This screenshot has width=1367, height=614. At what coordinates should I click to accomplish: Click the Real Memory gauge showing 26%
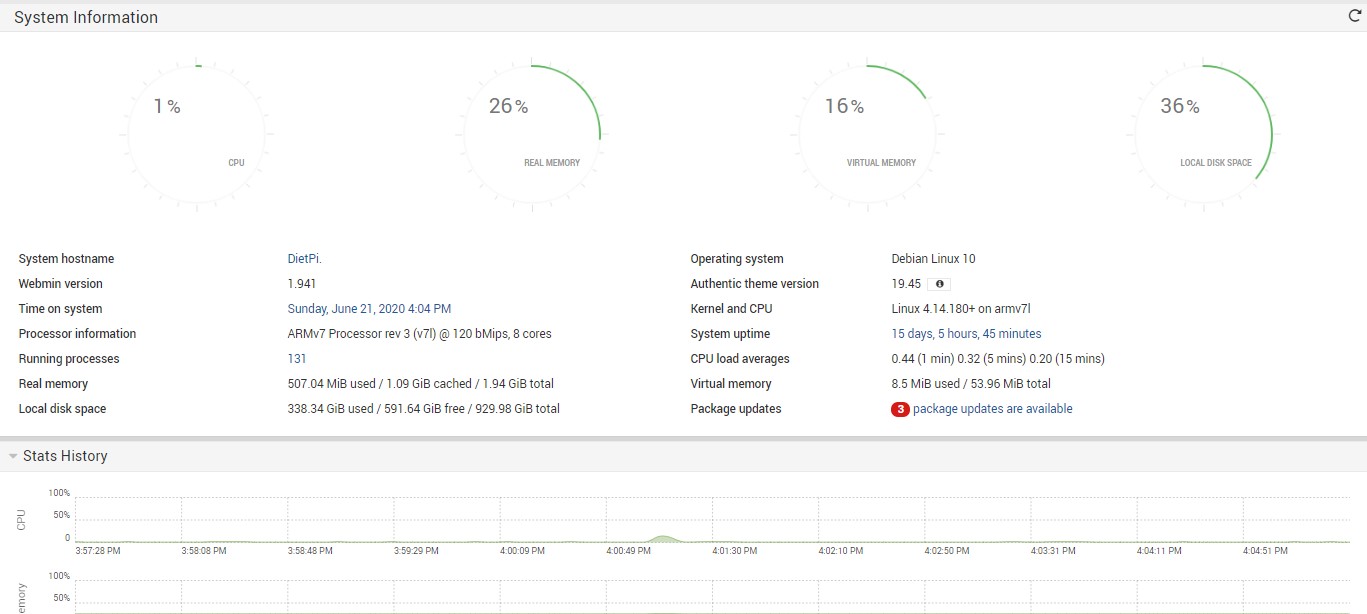click(531, 136)
